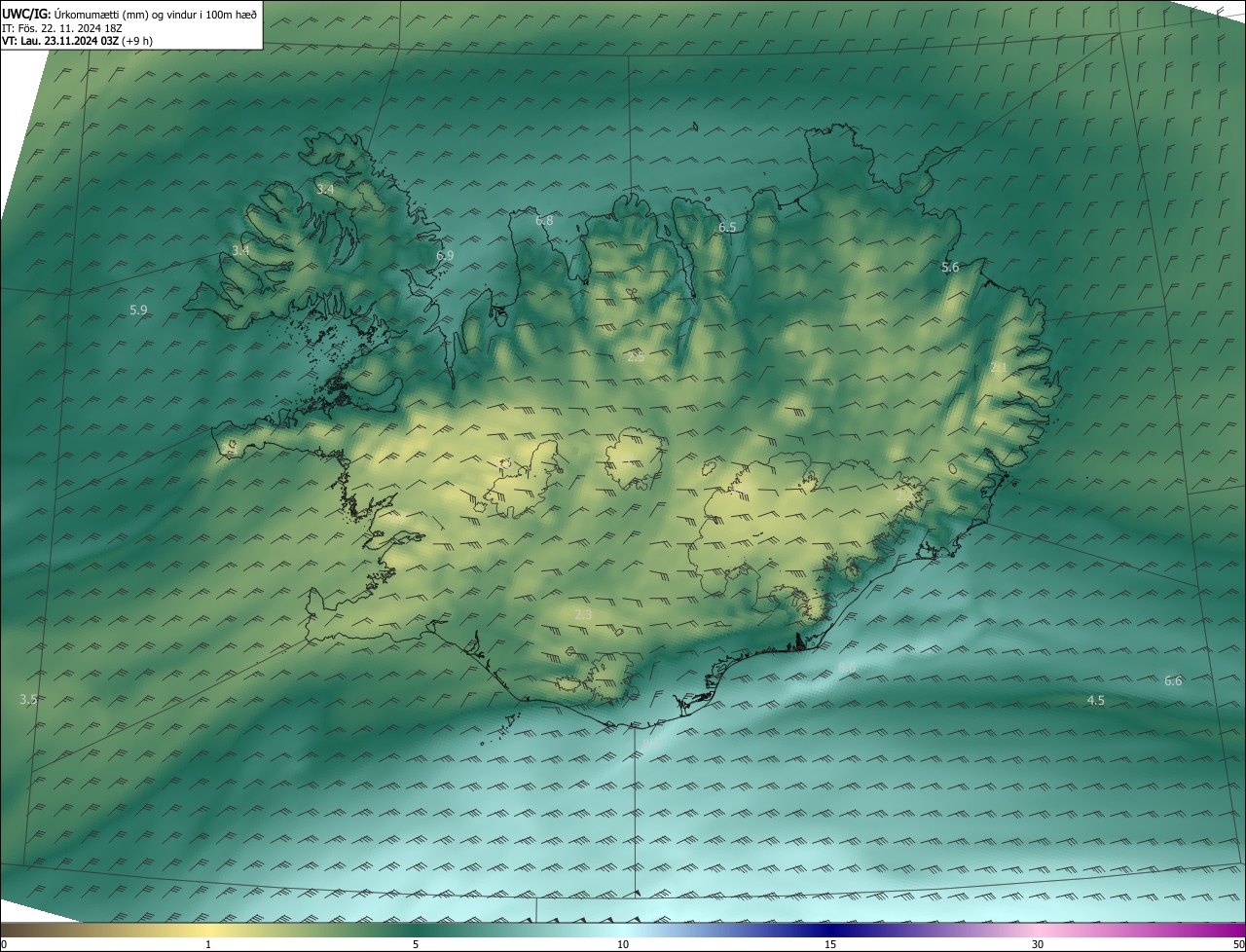This screenshot has height=952, width=1246.
Task: Click the 8.6 value label off the southeast coast
Action: click(x=847, y=668)
